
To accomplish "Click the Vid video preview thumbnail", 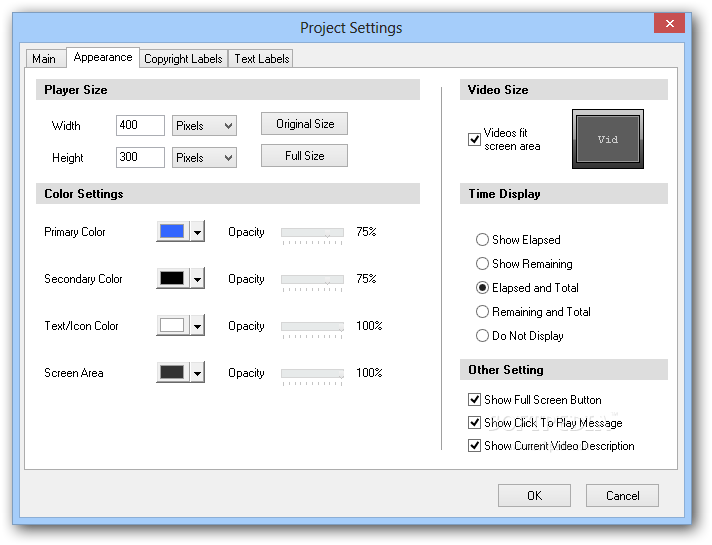I will click(x=608, y=139).
